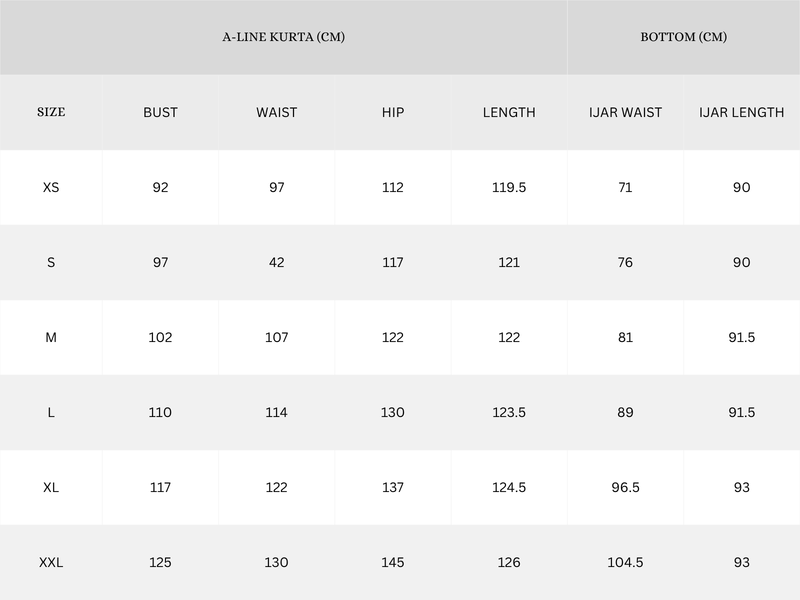The height and width of the screenshot is (600, 800).
Task: Select the BUST column header
Action: (160, 112)
